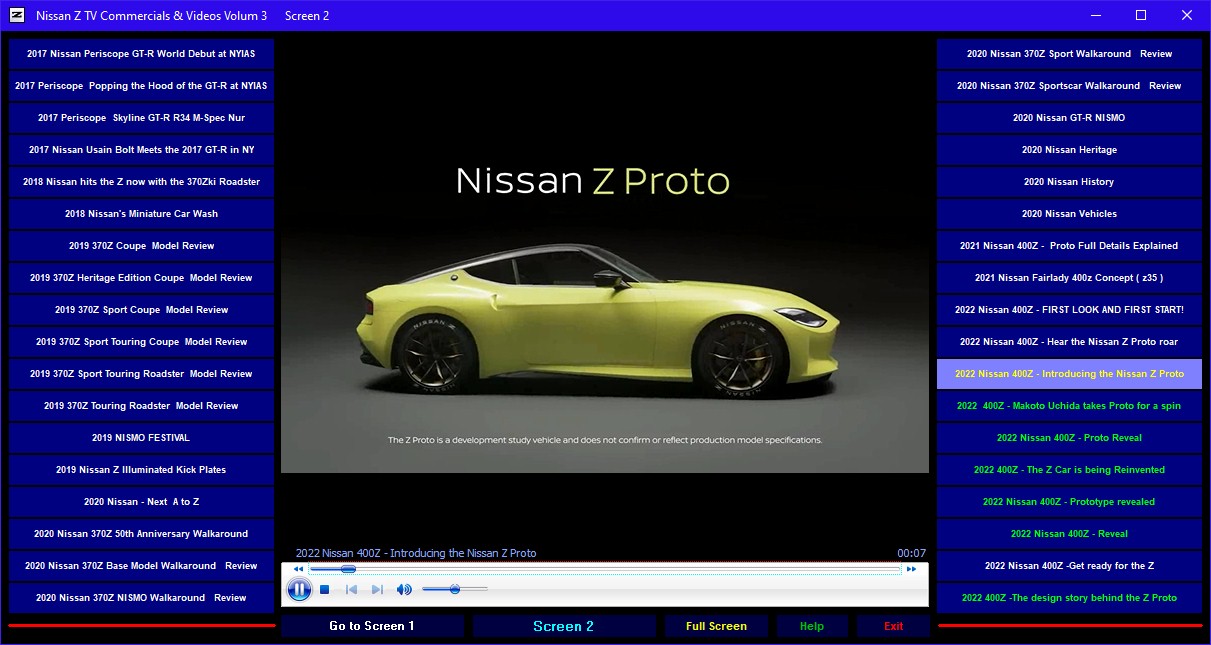Play 2019 370Z Heritage Edition Coupe review
The height and width of the screenshot is (645, 1211).
click(x=141, y=278)
